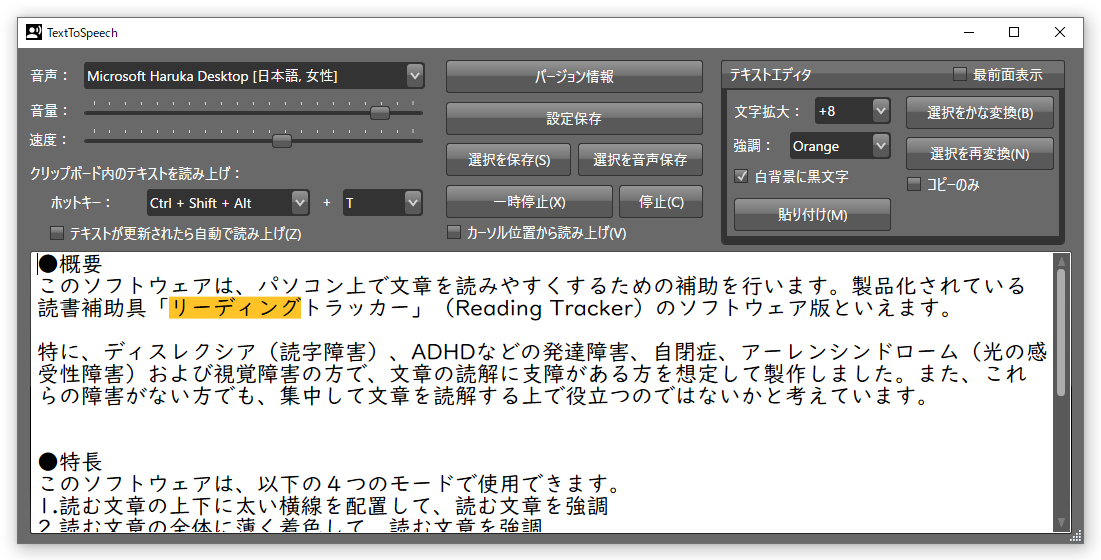The height and width of the screenshot is (560, 1101).
Task: Click the heading ●特長 in text area
Action: click(x=70, y=462)
